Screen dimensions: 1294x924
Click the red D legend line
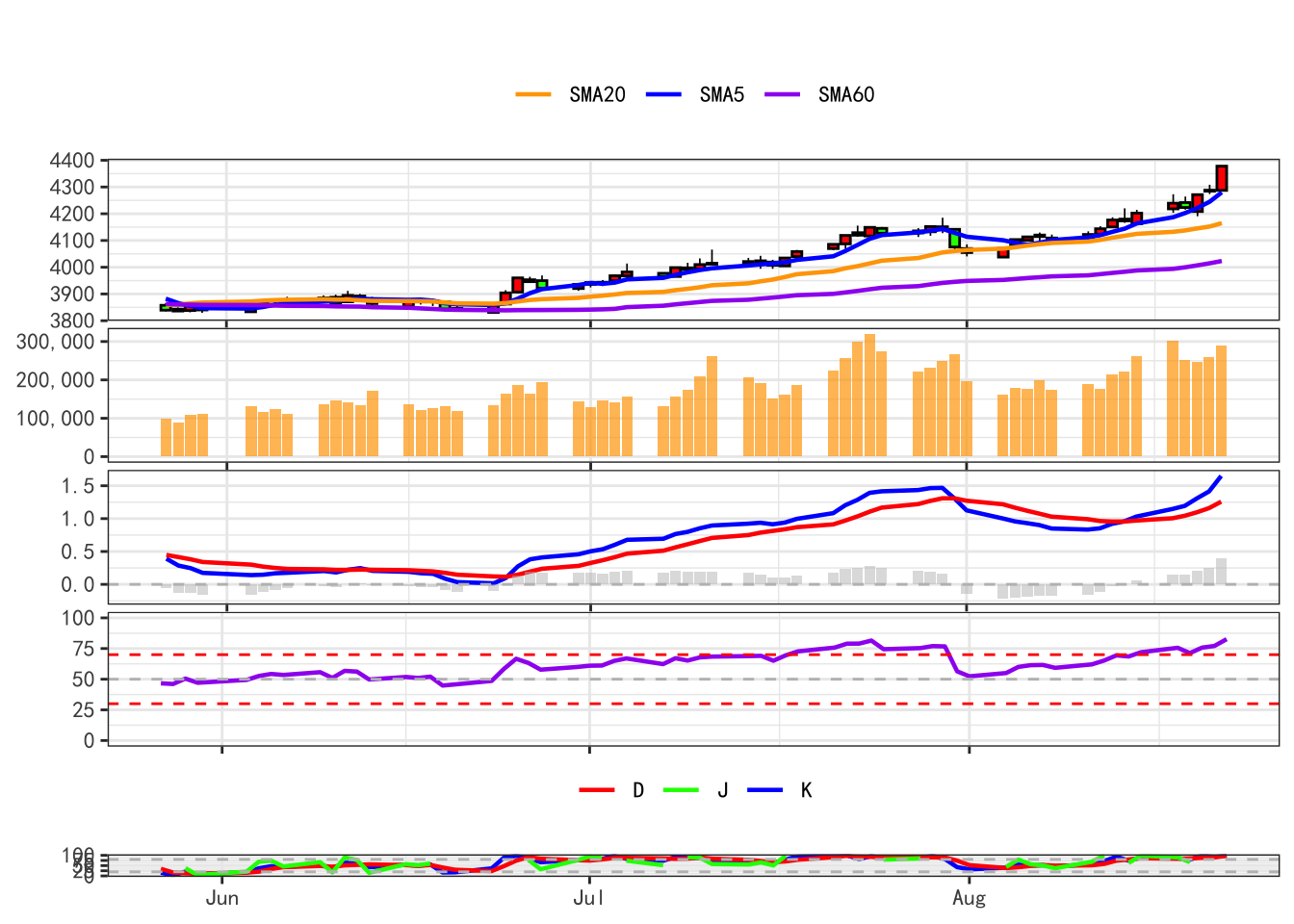tap(597, 790)
